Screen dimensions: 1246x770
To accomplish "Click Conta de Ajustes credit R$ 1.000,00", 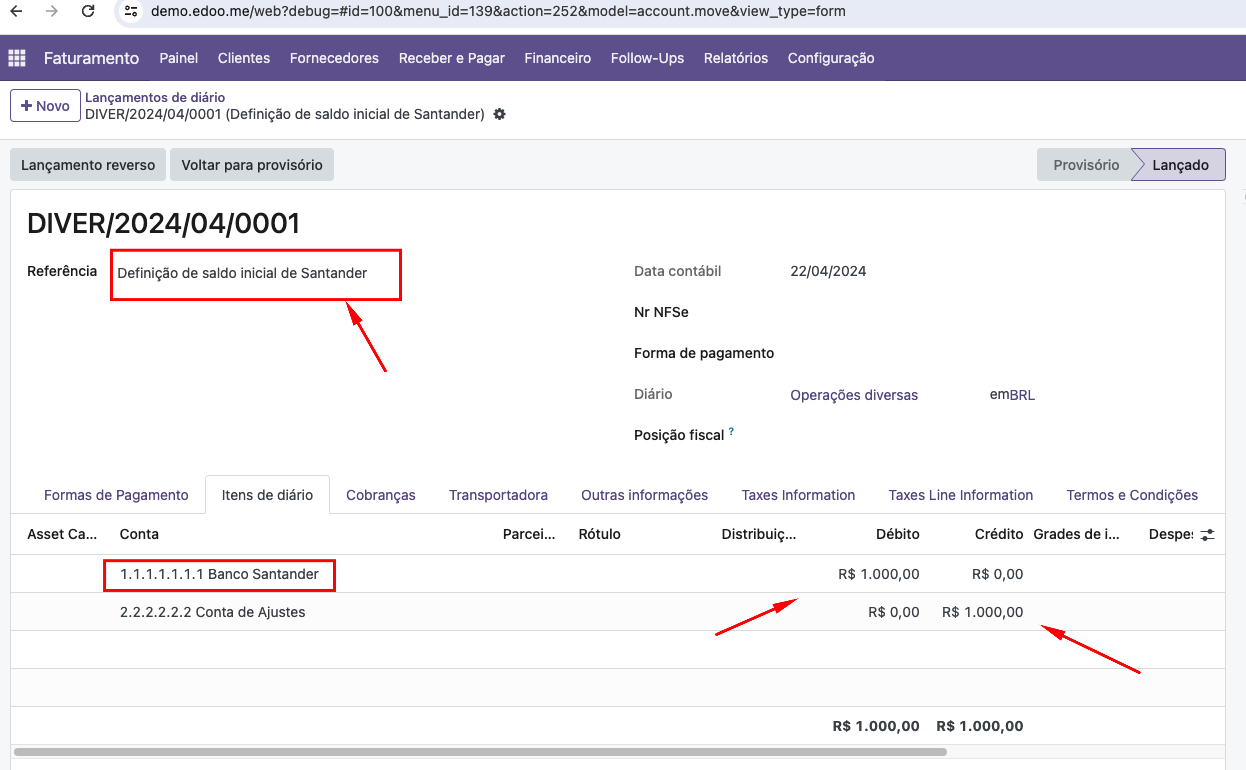I will click(x=983, y=612).
